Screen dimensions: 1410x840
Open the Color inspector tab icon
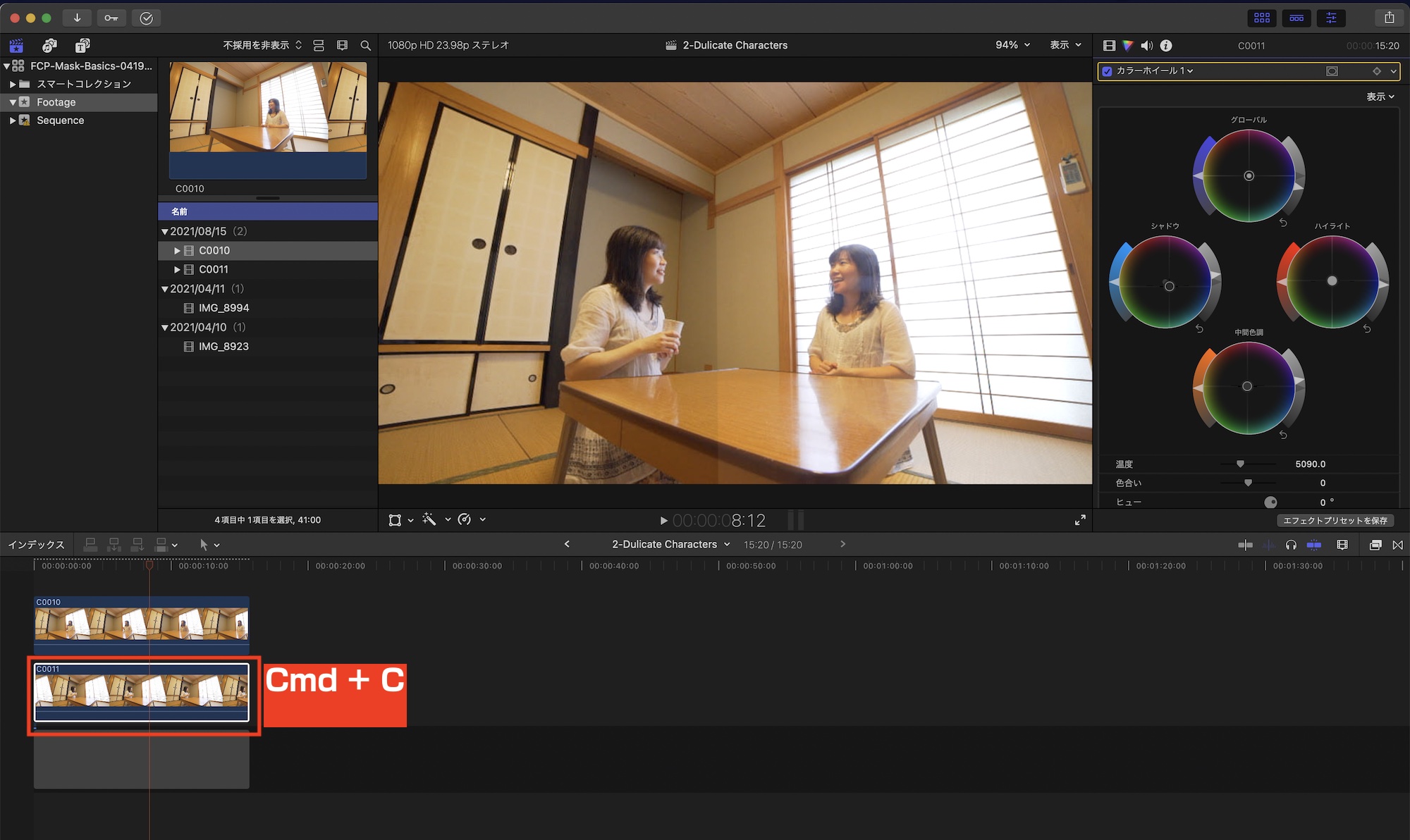pos(1128,46)
